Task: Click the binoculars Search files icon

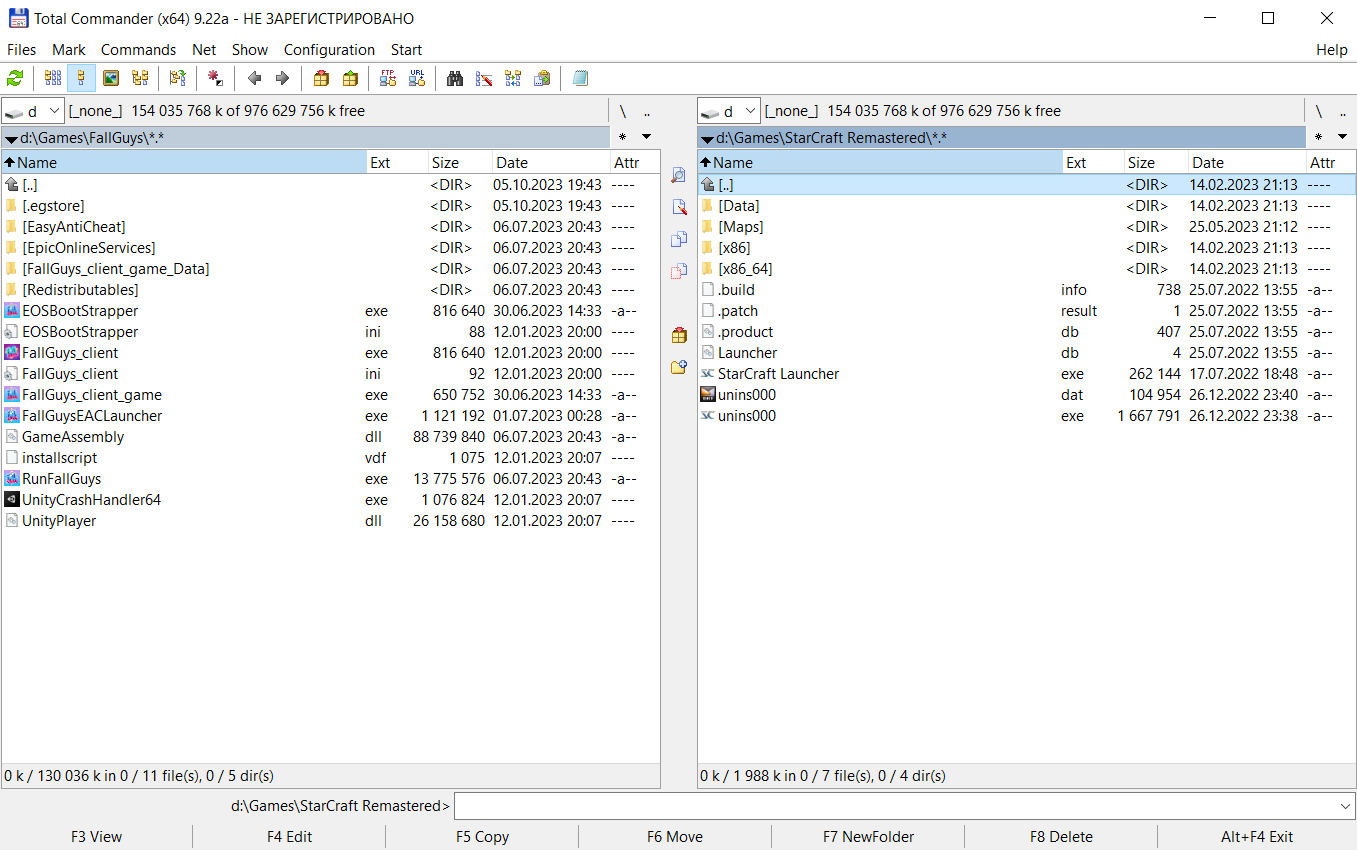Action: click(455, 78)
